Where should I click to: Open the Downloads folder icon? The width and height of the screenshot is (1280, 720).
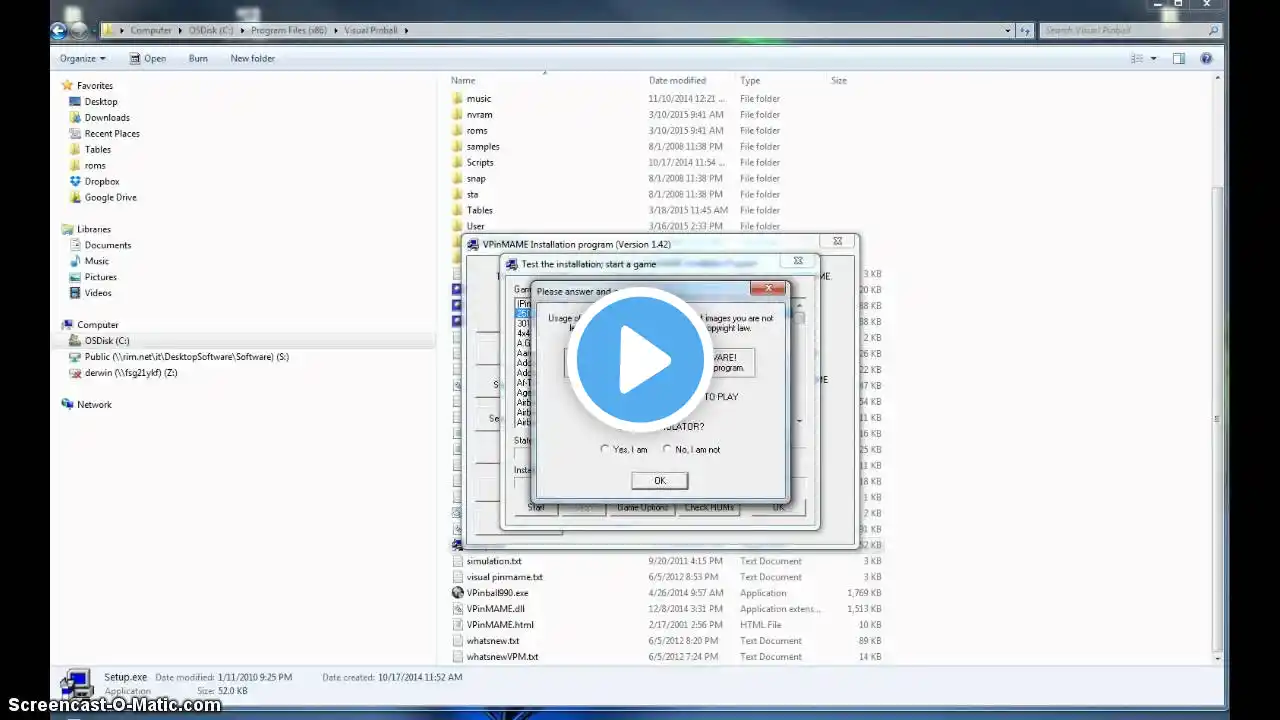pos(75,118)
